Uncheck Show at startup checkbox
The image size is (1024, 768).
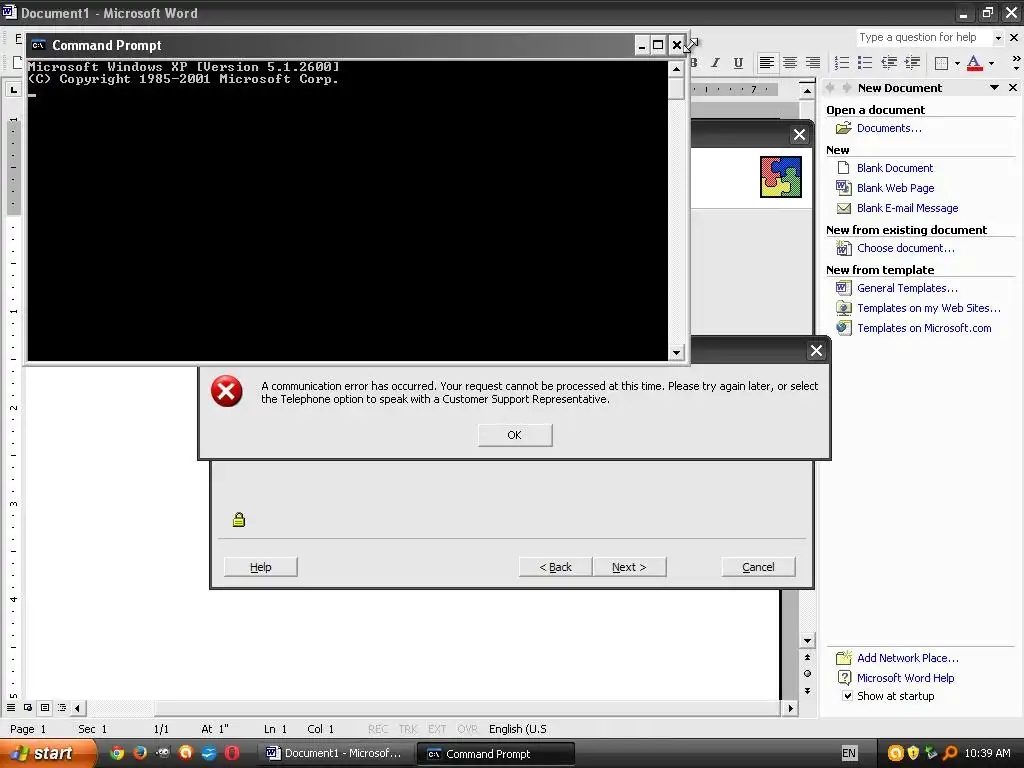tap(847, 696)
